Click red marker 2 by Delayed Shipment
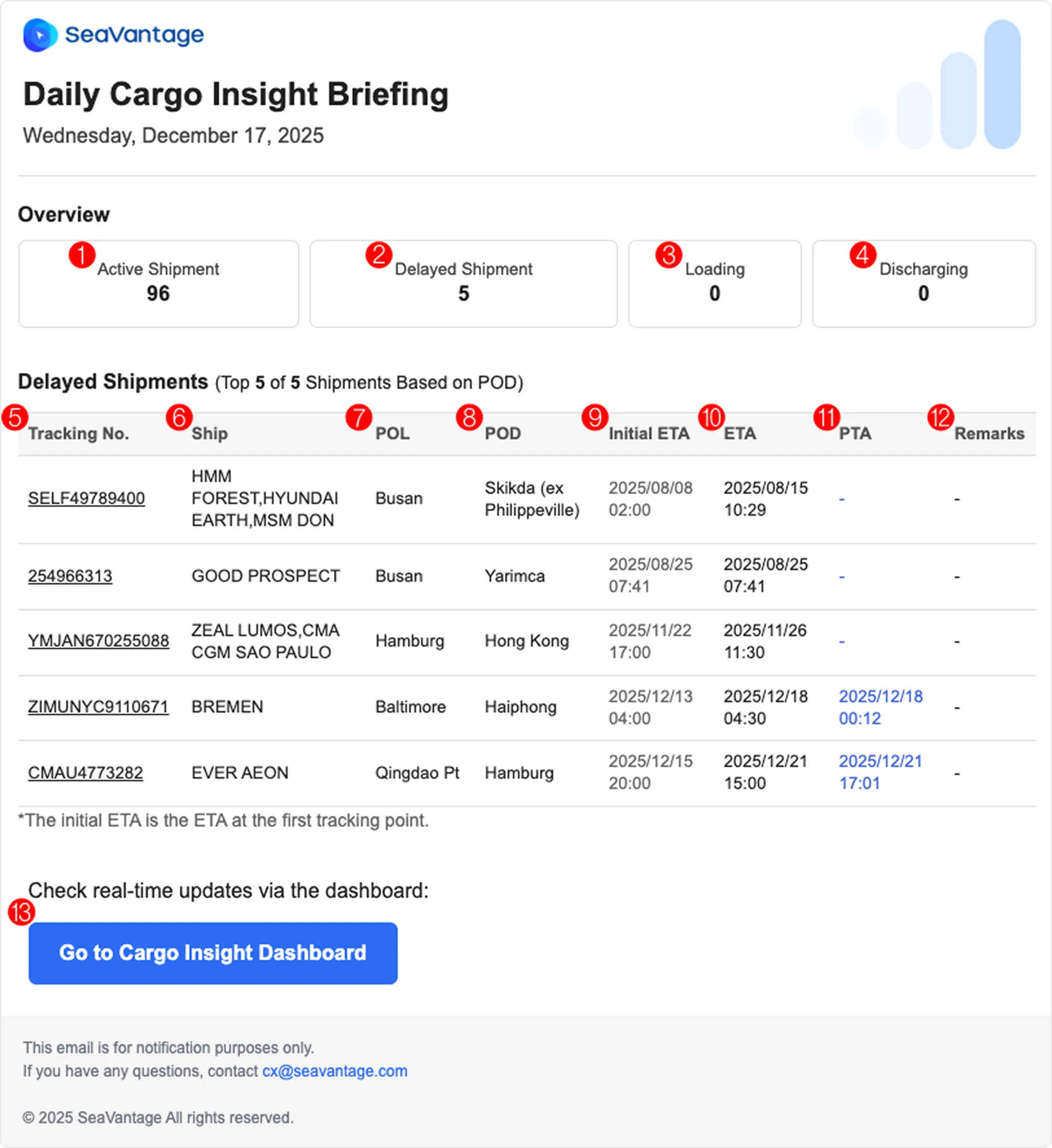Image resolution: width=1052 pixels, height=1148 pixels. pyautogui.click(x=379, y=255)
